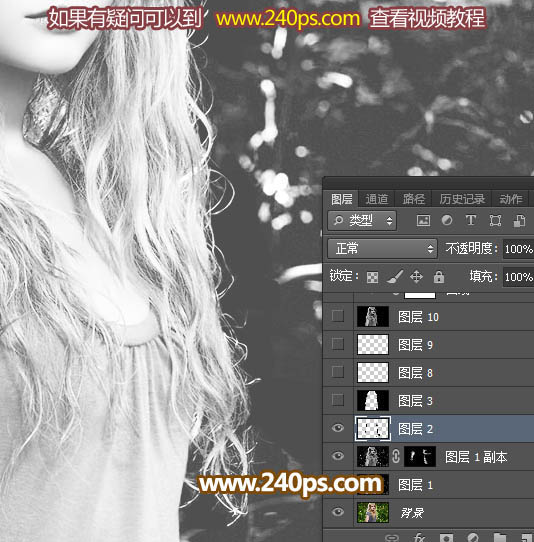Click the 不透明度 100% opacity field
Viewport: 534px width, 542px height.
[x=518, y=249]
